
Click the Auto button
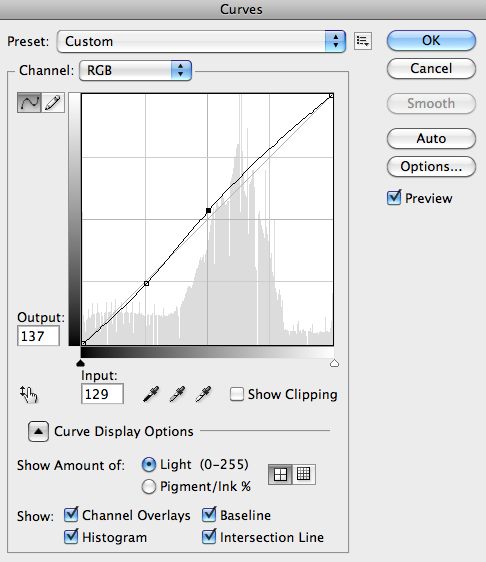pos(431,138)
